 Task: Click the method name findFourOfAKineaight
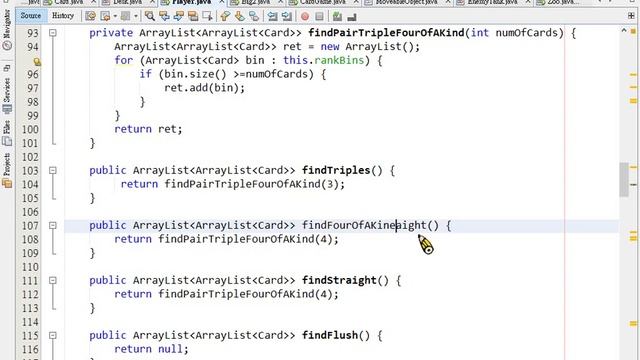coord(364,225)
